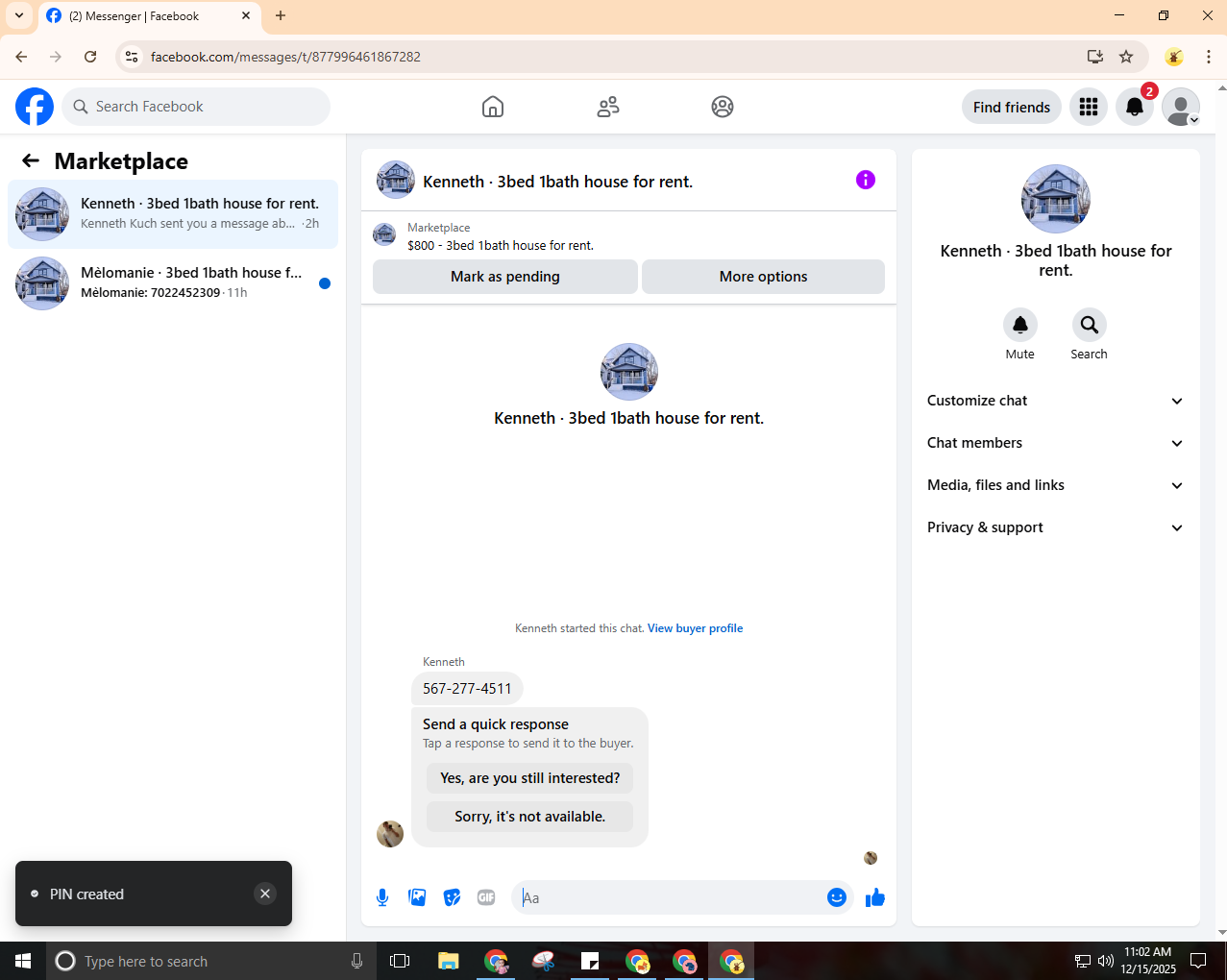Expand the Chat members section
This screenshot has height=980, width=1227.
[1055, 443]
